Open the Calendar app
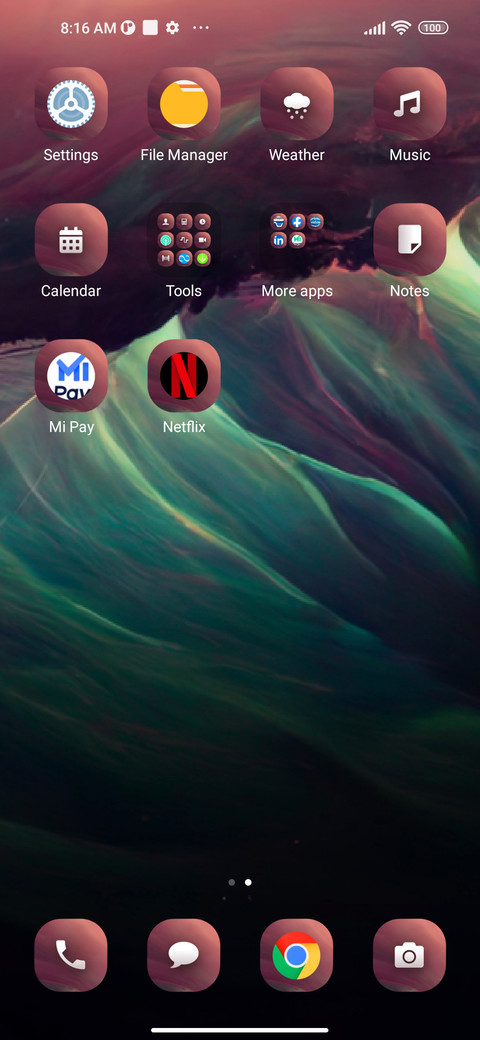 tap(71, 240)
